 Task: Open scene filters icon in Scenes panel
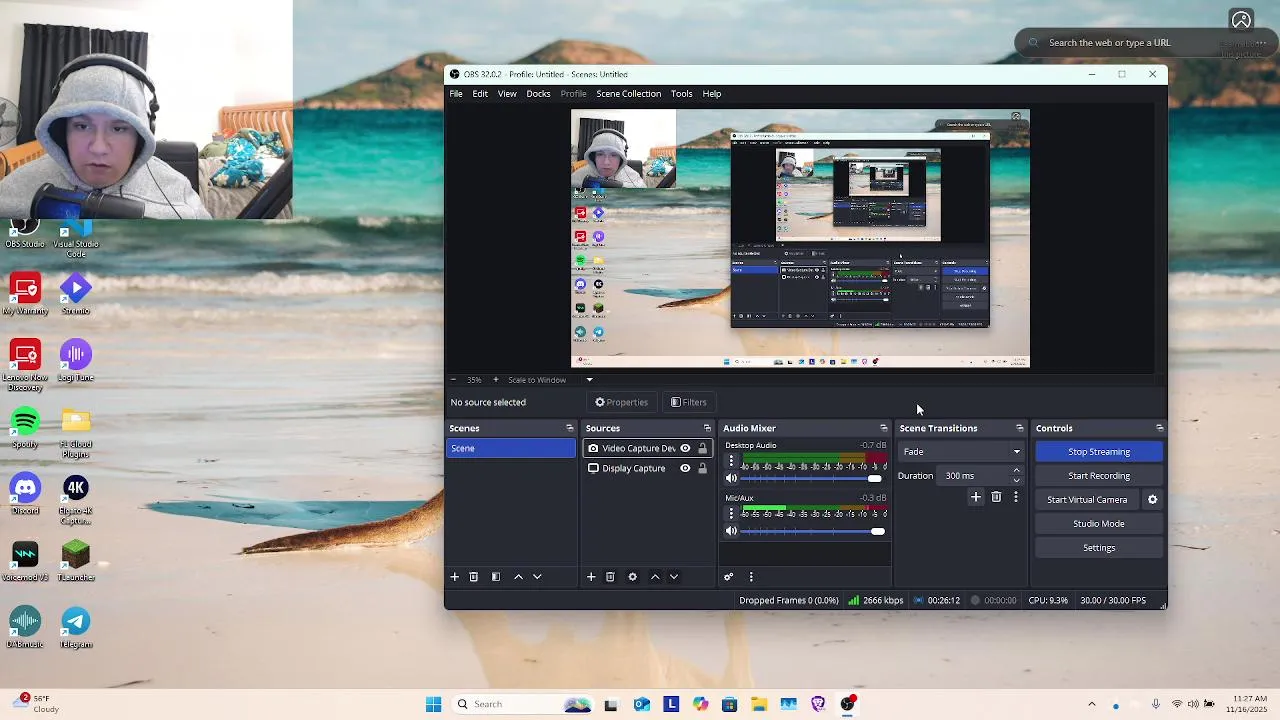pos(496,577)
